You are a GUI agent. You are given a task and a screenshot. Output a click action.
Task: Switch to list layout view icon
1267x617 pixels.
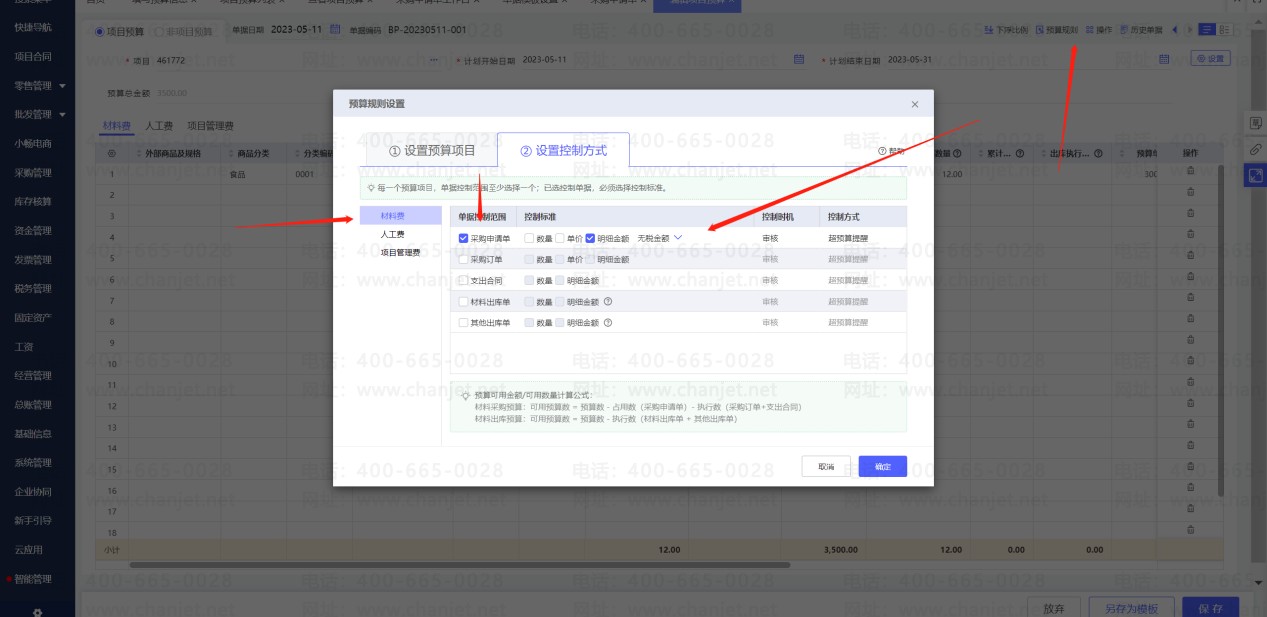[1207, 30]
